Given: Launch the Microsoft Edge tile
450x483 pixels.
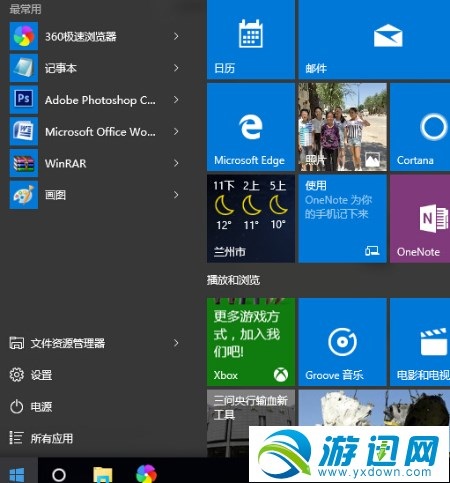Looking at the screenshot, I should click(251, 127).
